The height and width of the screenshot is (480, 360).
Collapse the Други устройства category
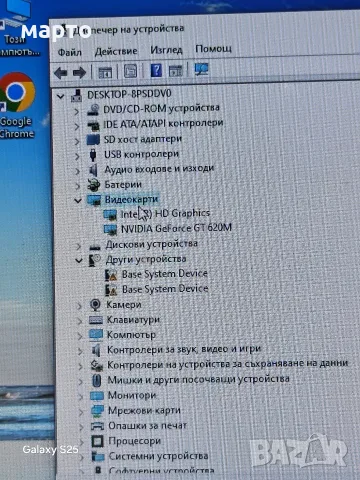[79, 260]
